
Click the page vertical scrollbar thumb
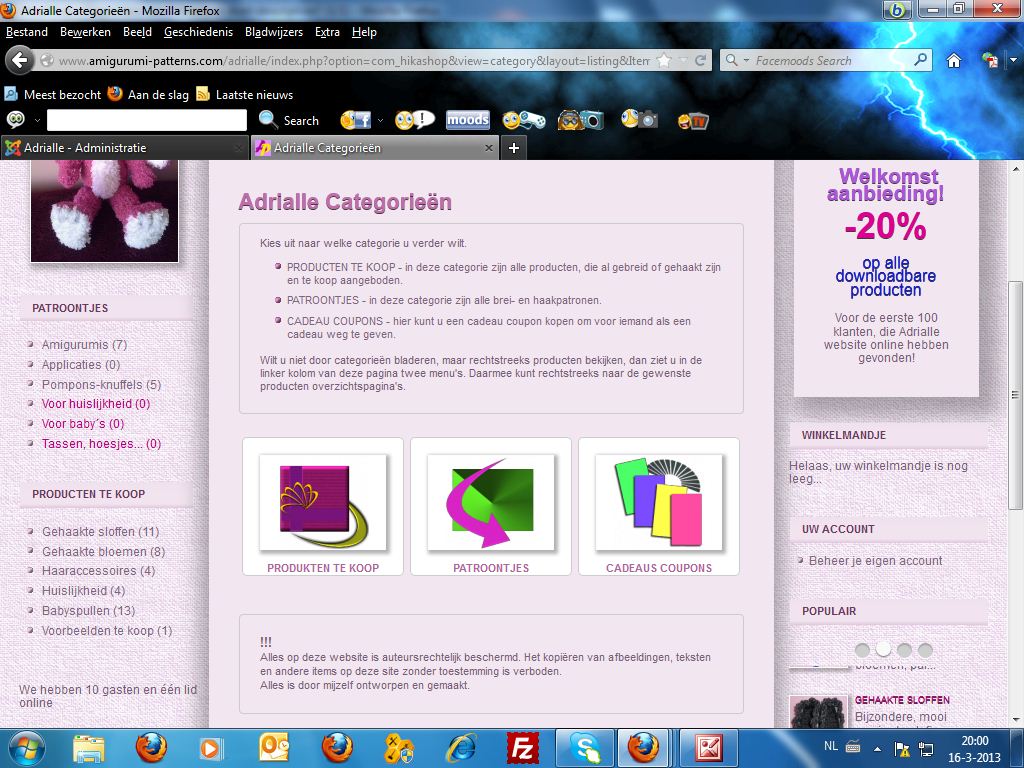[x=1014, y=395]
